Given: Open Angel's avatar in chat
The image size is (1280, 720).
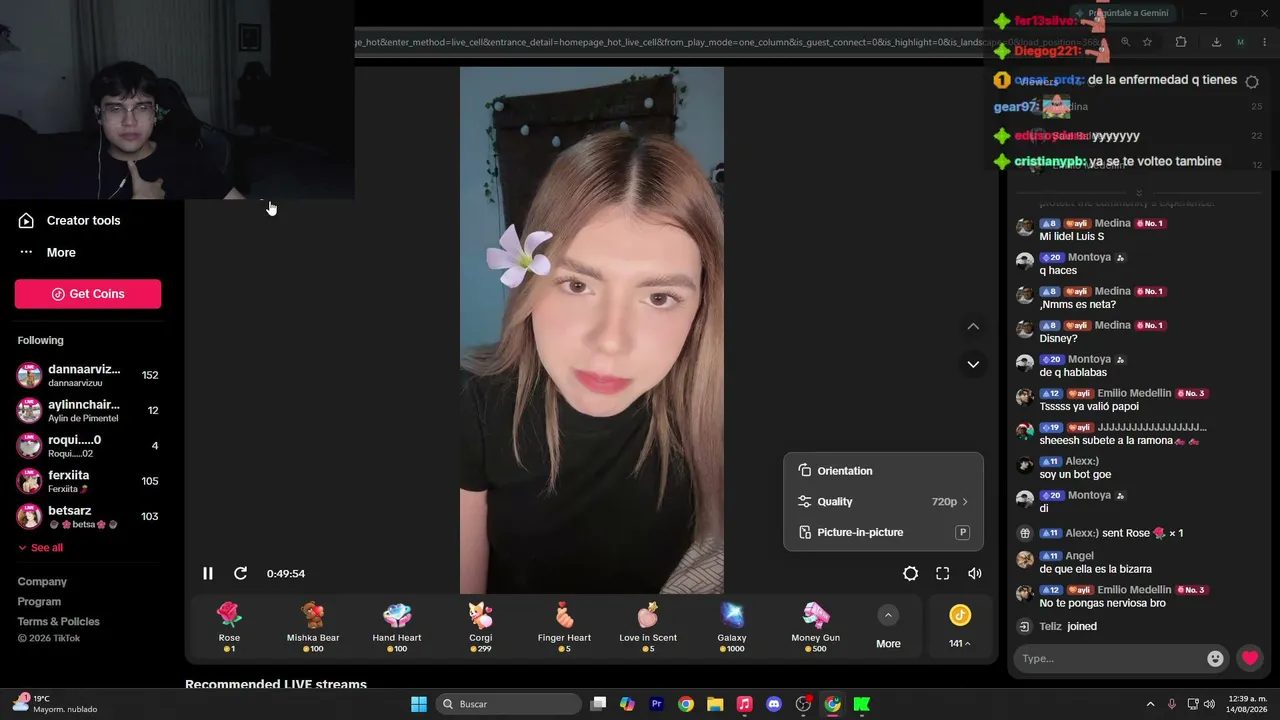Looking at the screenshot, I should point(1024,559).
